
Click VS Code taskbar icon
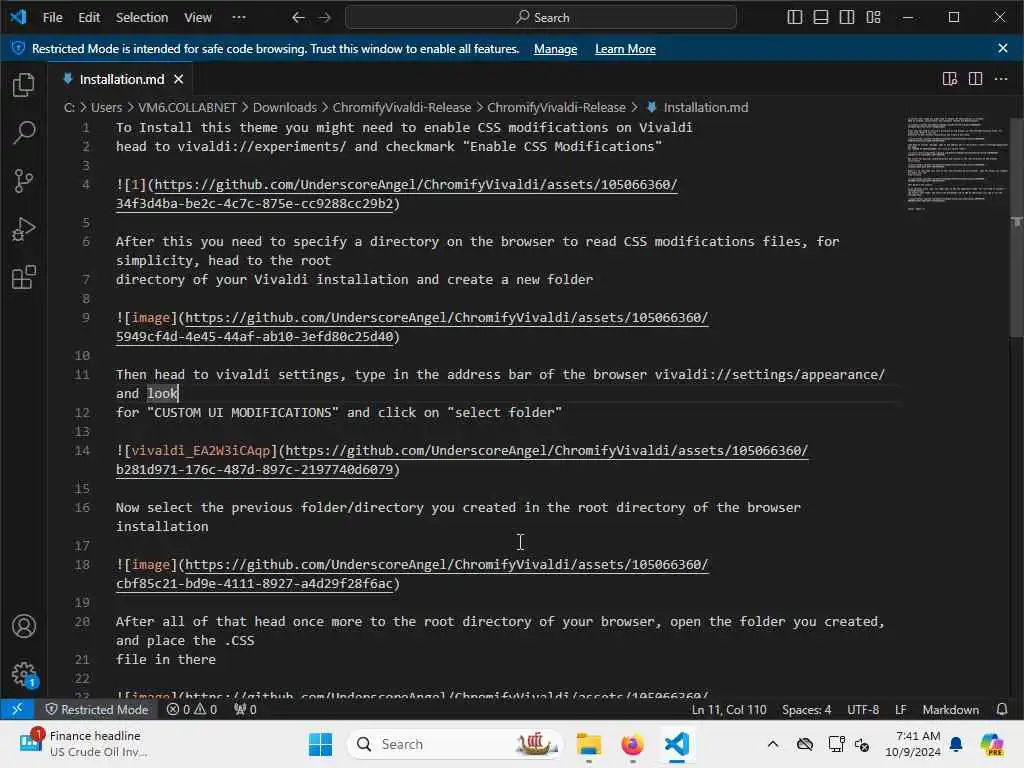[677, 744]
